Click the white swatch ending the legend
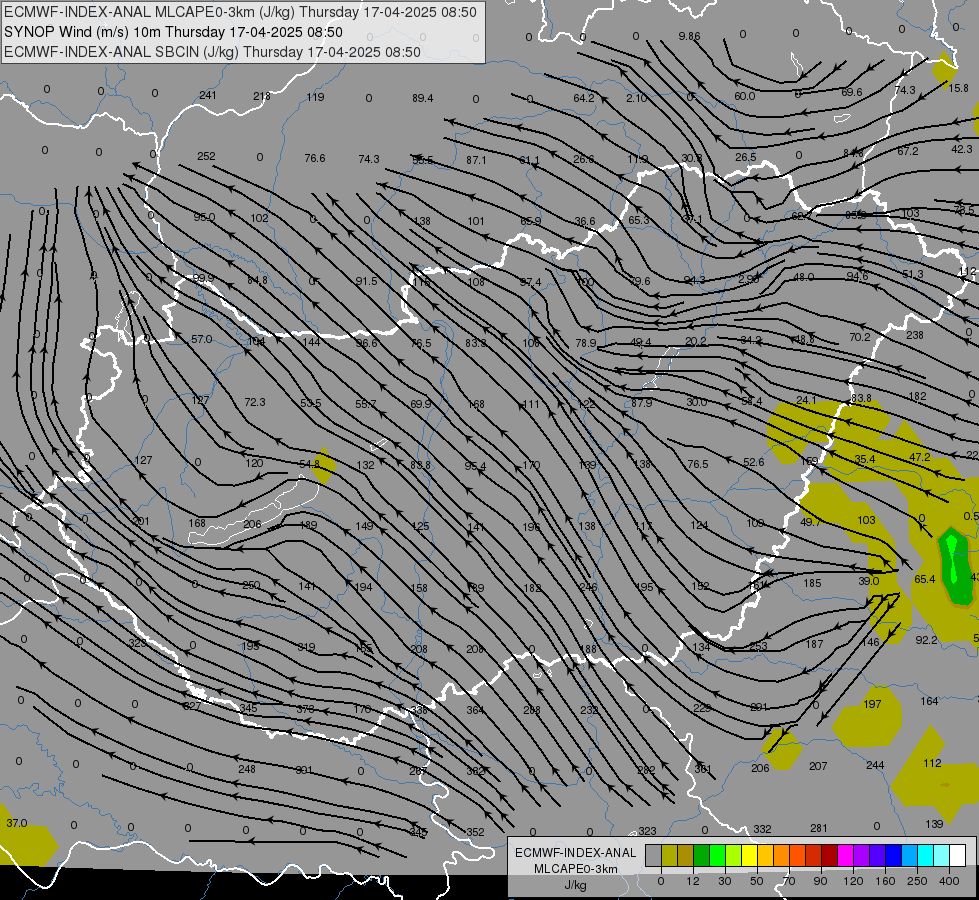 [x=957, y=856]
